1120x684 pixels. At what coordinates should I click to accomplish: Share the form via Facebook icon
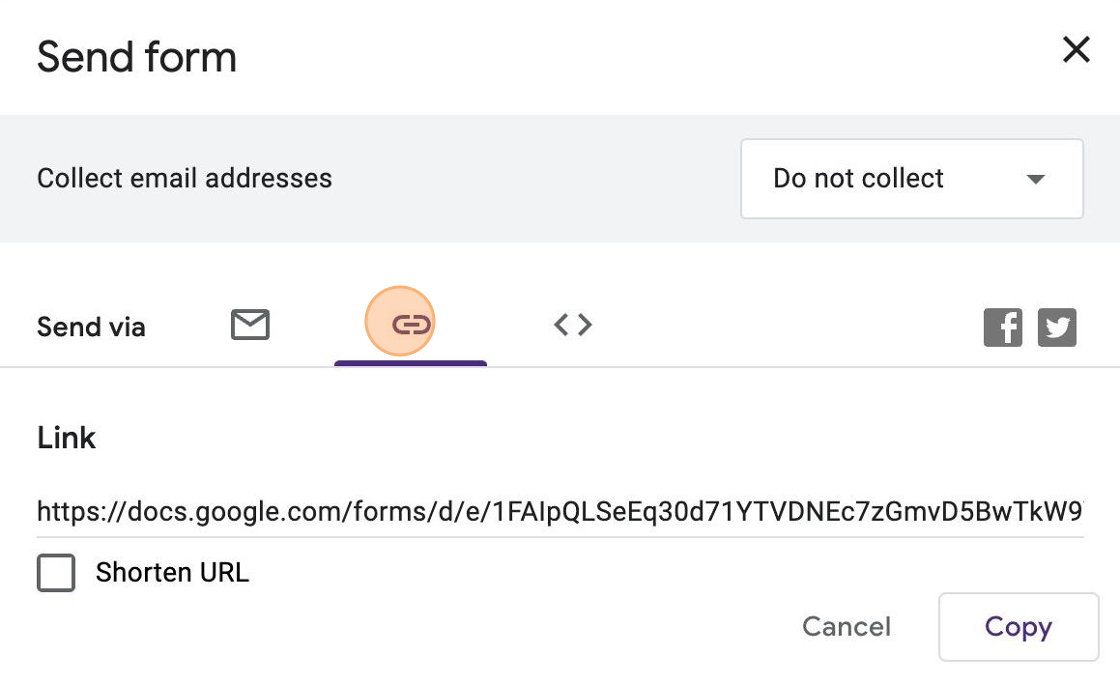tap(1003, 328)
